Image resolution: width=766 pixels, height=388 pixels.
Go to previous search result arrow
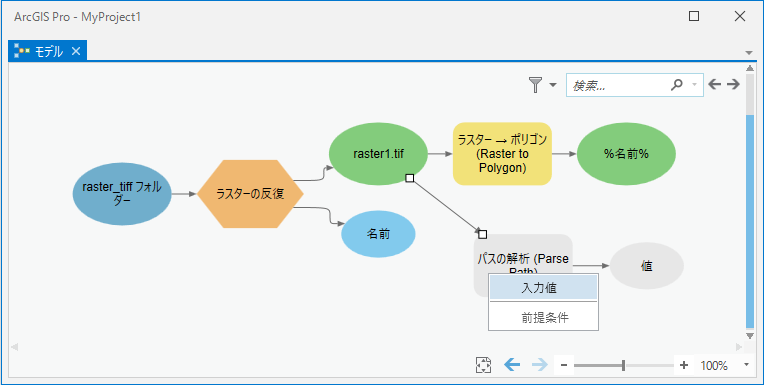(x=715, y=85)
